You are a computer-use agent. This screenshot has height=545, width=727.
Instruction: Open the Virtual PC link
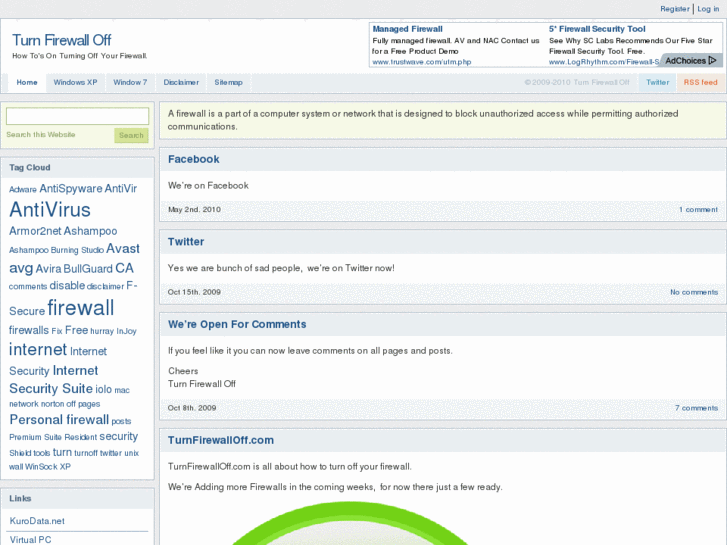coord(30,539)
